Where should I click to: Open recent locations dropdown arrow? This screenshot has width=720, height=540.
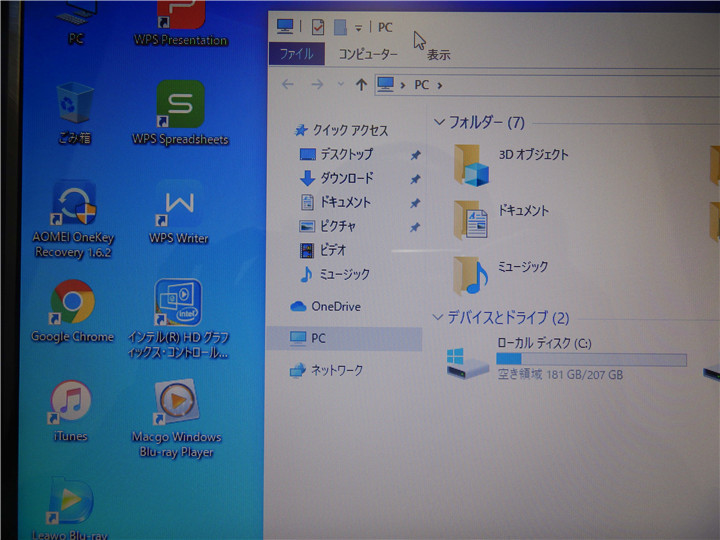click(340, 84)
